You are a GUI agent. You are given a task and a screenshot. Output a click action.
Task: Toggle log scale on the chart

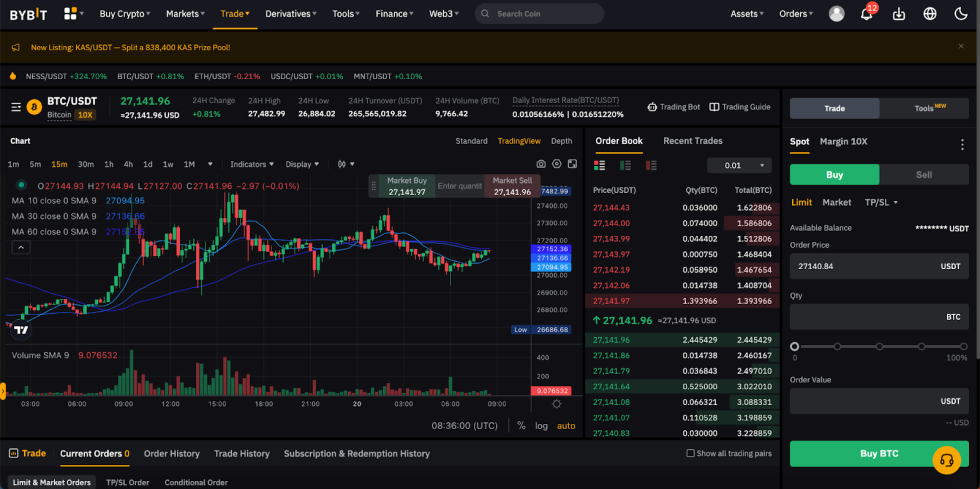[541, 425]
